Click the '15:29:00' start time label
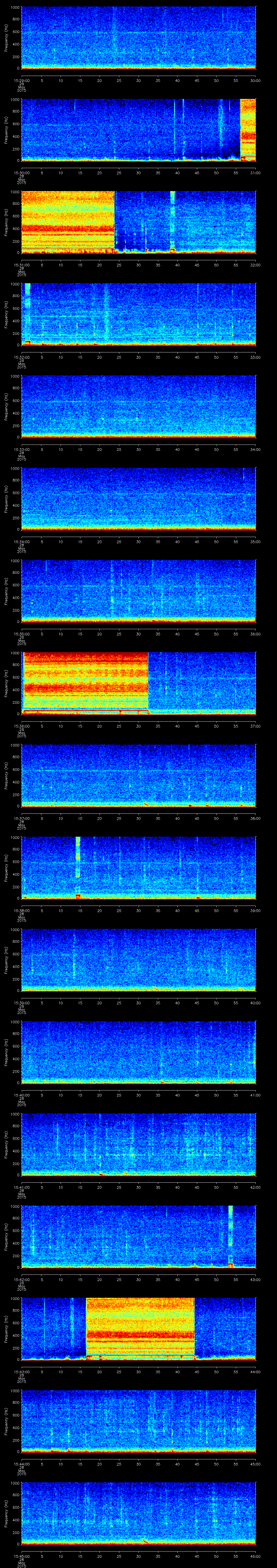The height and width of the screenshot is (1568, 277). [x=21, y=80]
